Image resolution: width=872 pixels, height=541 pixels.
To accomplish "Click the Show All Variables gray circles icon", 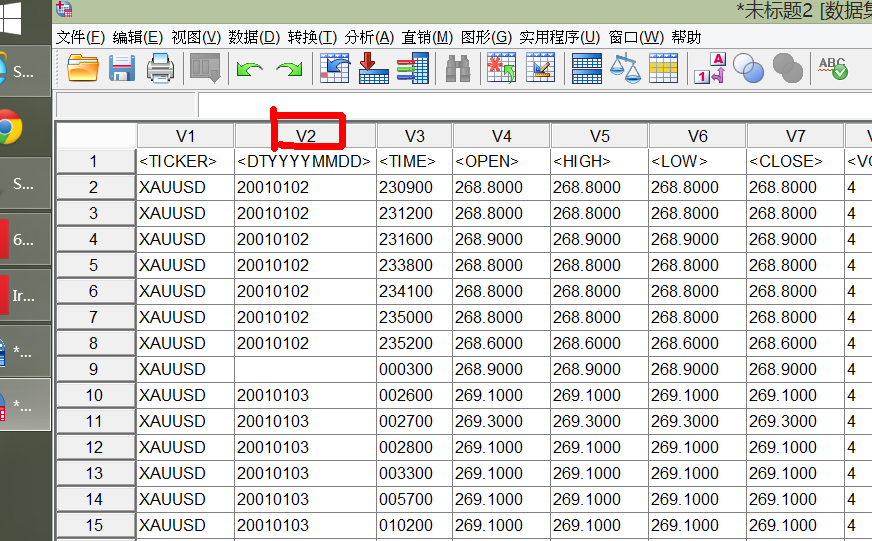I will tap(787, 69).
